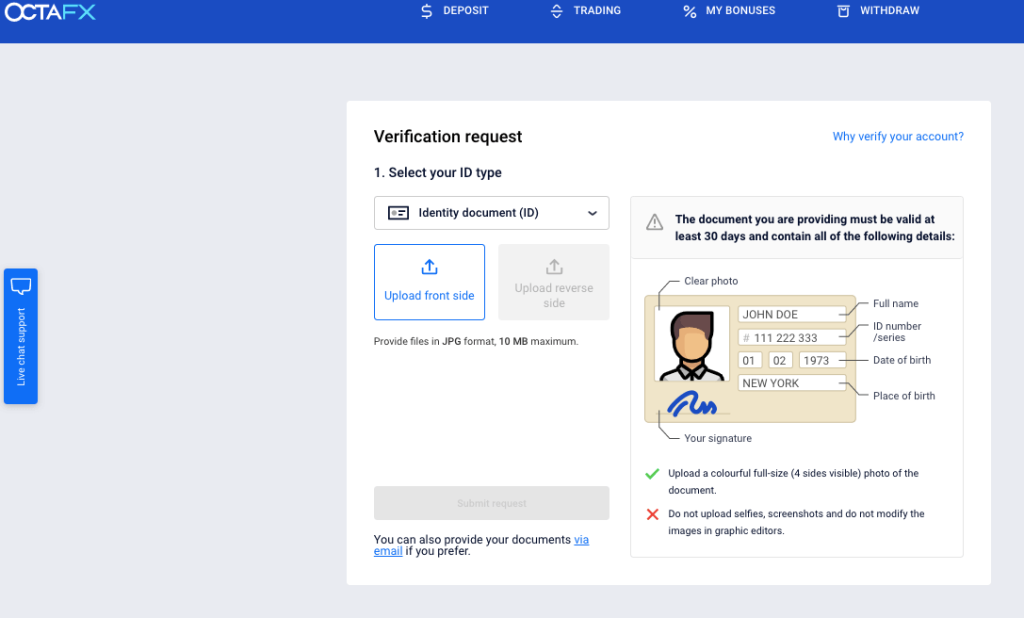This screenshot has height=618, width=1024.
Task: Navigate to Withdraw
Action: pos(889,11)
